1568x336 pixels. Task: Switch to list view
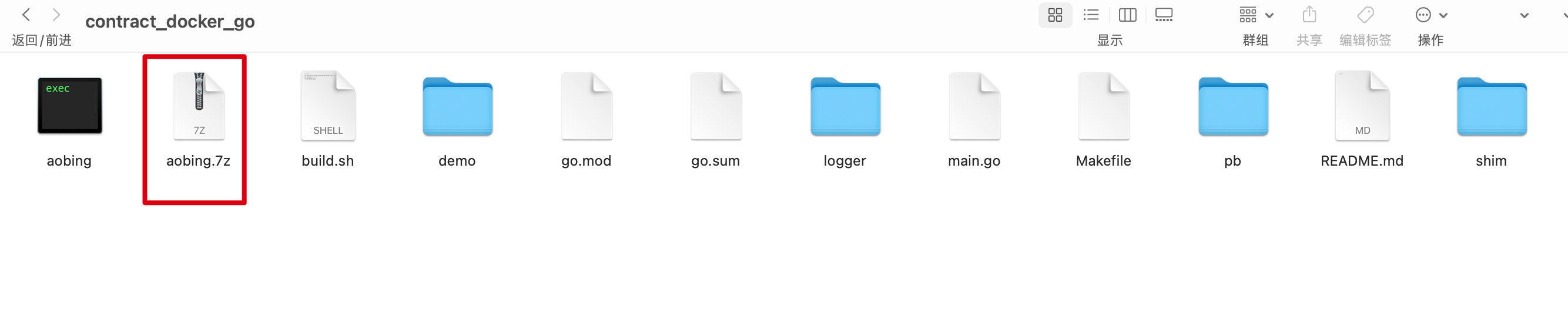click(1091, 15)
